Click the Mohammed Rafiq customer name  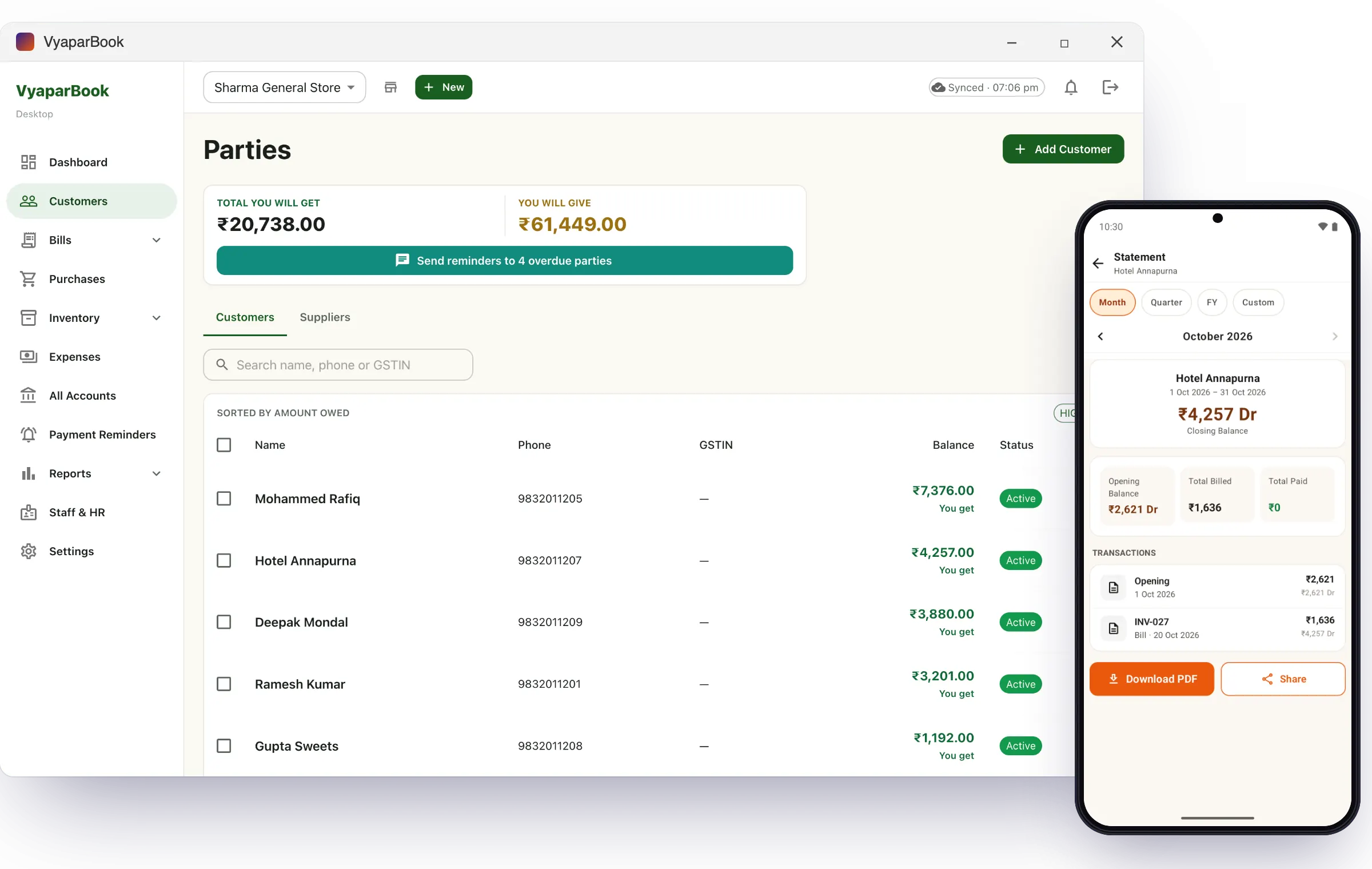(308, 499)
